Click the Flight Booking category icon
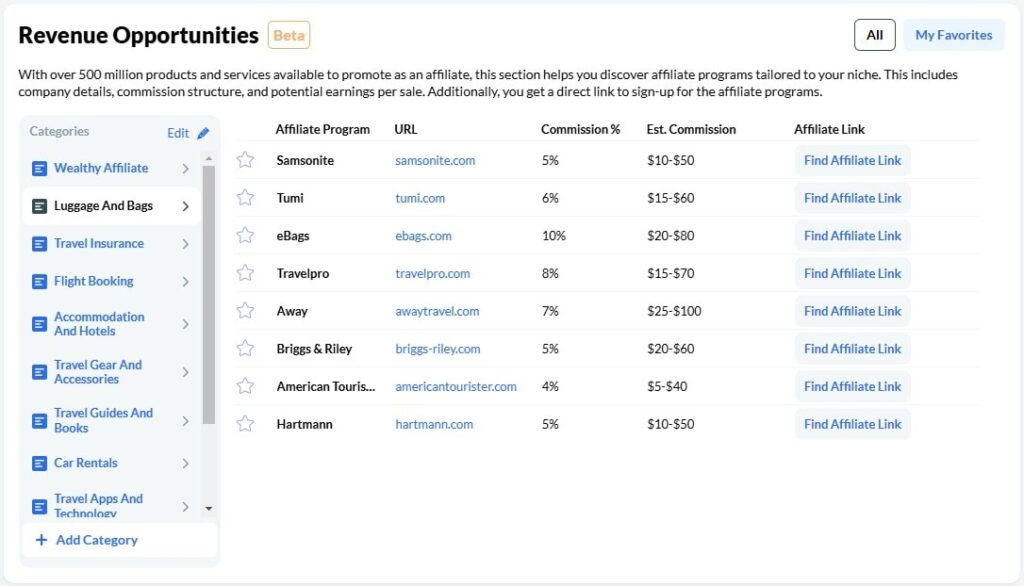This screenshot has width=1024, height=586. tap(39, 282)
